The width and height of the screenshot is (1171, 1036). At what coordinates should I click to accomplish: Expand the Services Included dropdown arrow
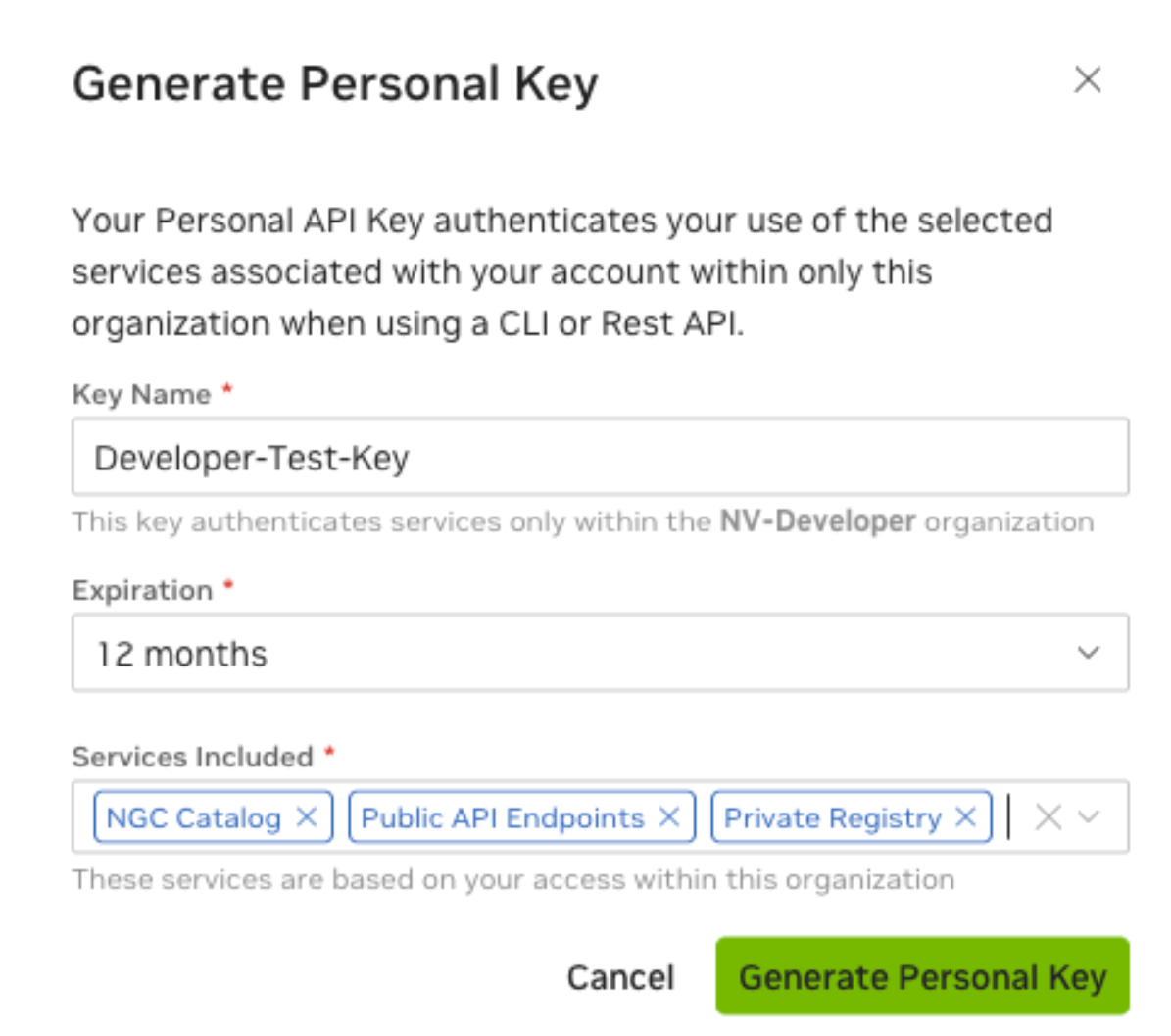[x=1089, y=816]
